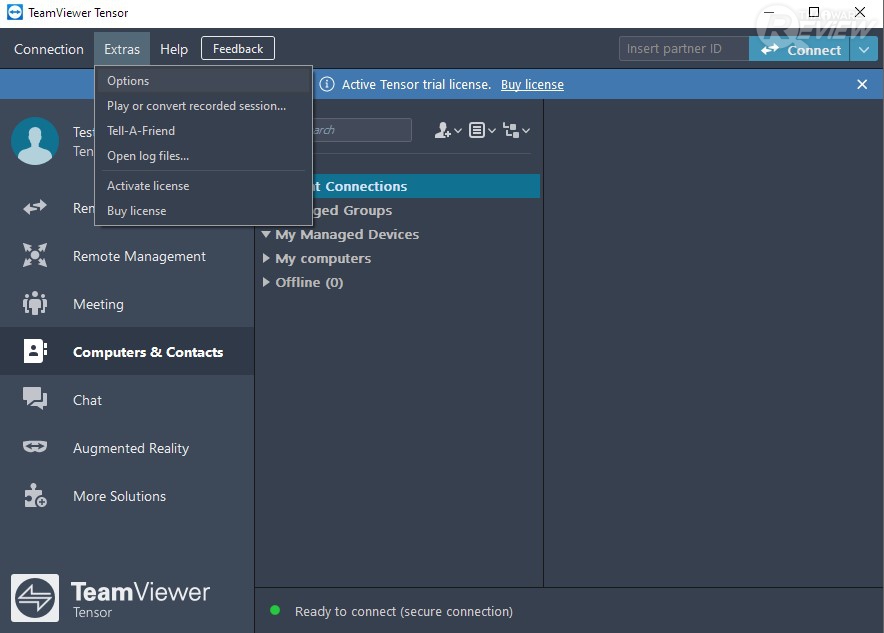The image size is (884, 633).
Task: Expand the Offline (0) group
Action: 266,282
